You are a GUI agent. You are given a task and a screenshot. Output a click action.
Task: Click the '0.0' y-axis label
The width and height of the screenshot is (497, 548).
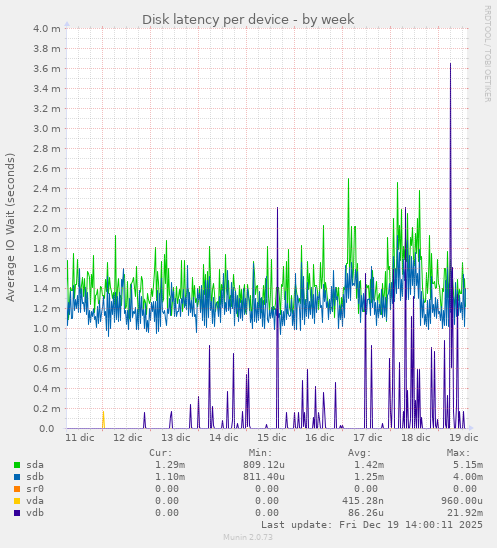[x=47, y=429]
